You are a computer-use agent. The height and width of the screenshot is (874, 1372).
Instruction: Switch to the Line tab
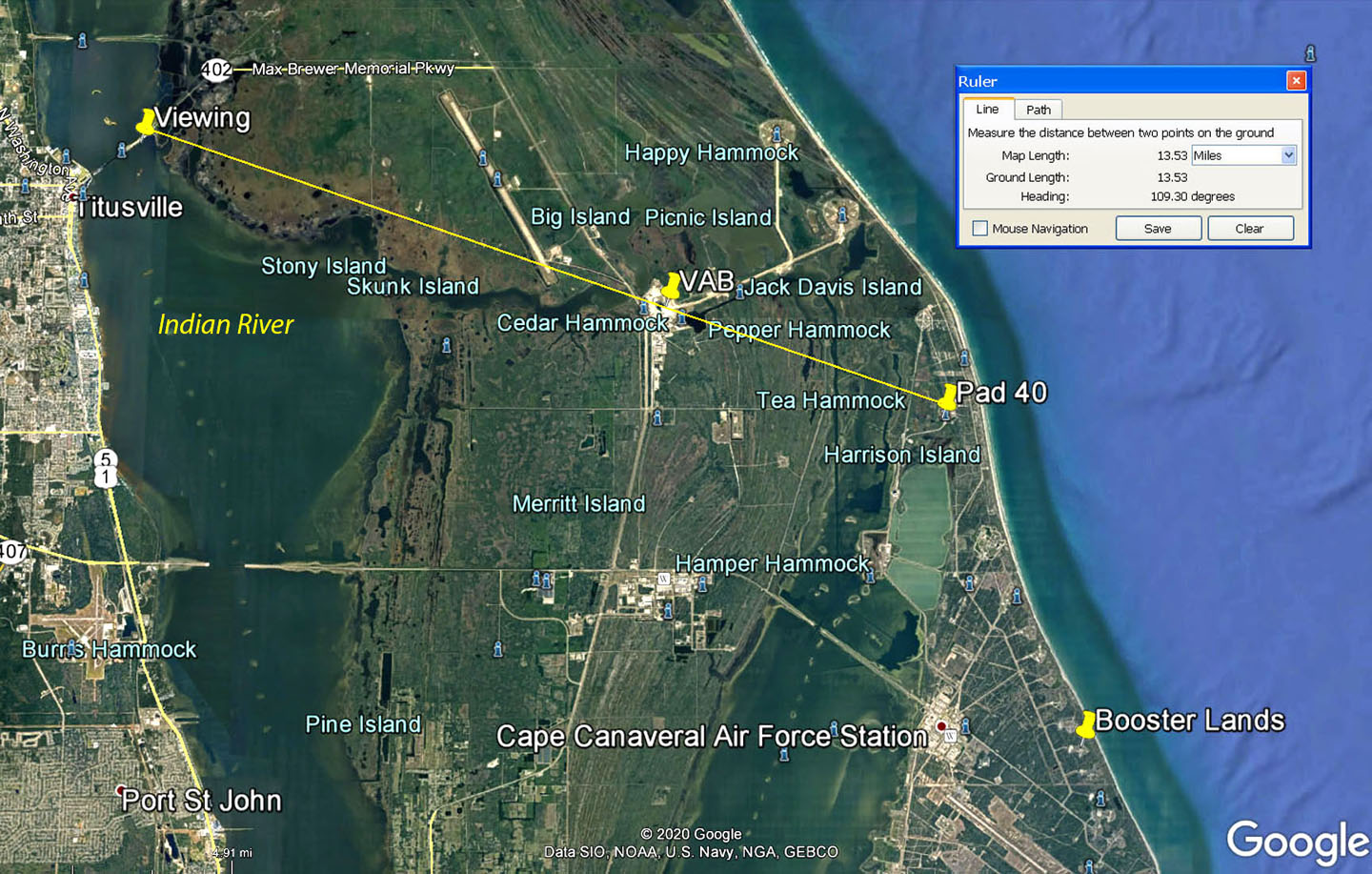point(987,110)
